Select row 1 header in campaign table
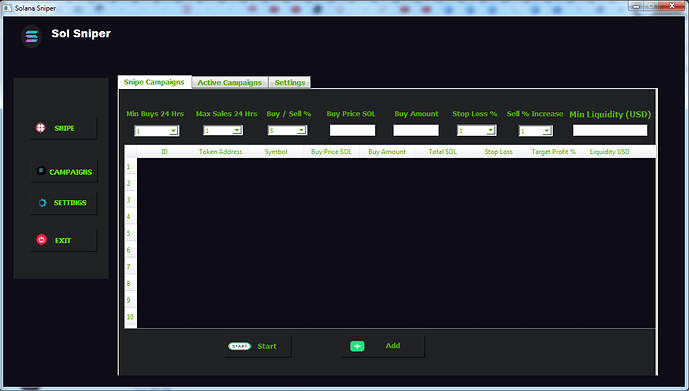Viewport: 689px width, 391px height. (x=131, y=167)
